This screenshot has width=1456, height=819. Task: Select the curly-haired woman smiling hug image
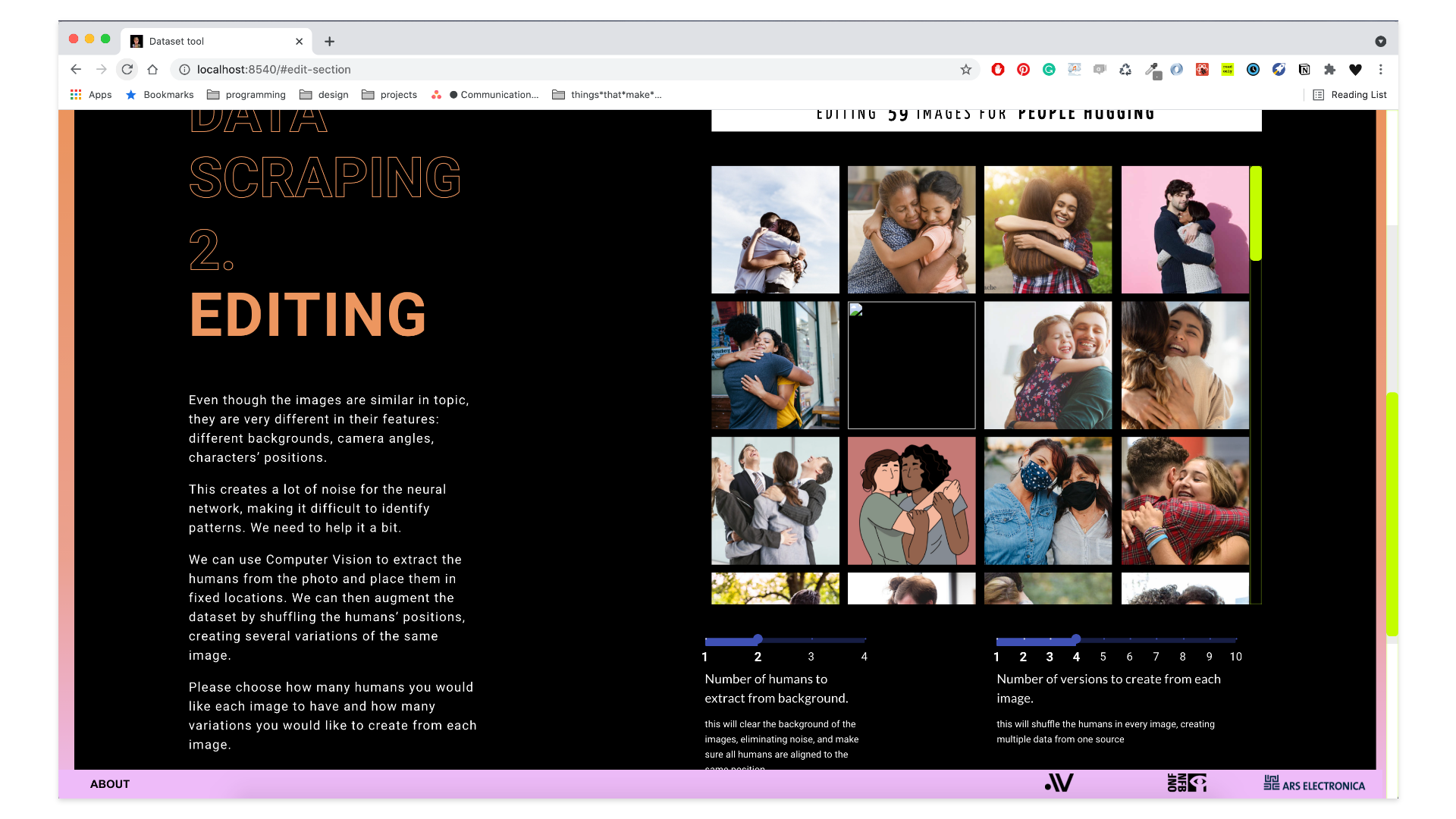click(1048, 230)
